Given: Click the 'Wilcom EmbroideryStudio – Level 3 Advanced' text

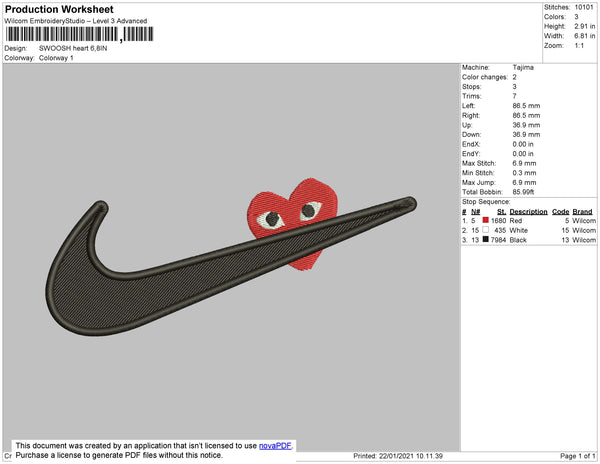Looking at the screenshot, I should (76, 21).
